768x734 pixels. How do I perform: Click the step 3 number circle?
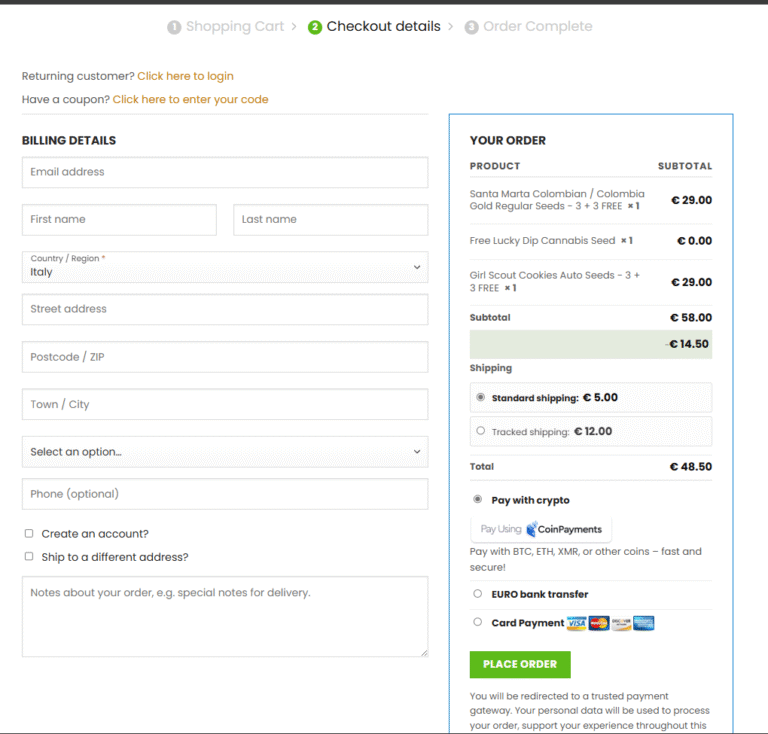point(471,27)
